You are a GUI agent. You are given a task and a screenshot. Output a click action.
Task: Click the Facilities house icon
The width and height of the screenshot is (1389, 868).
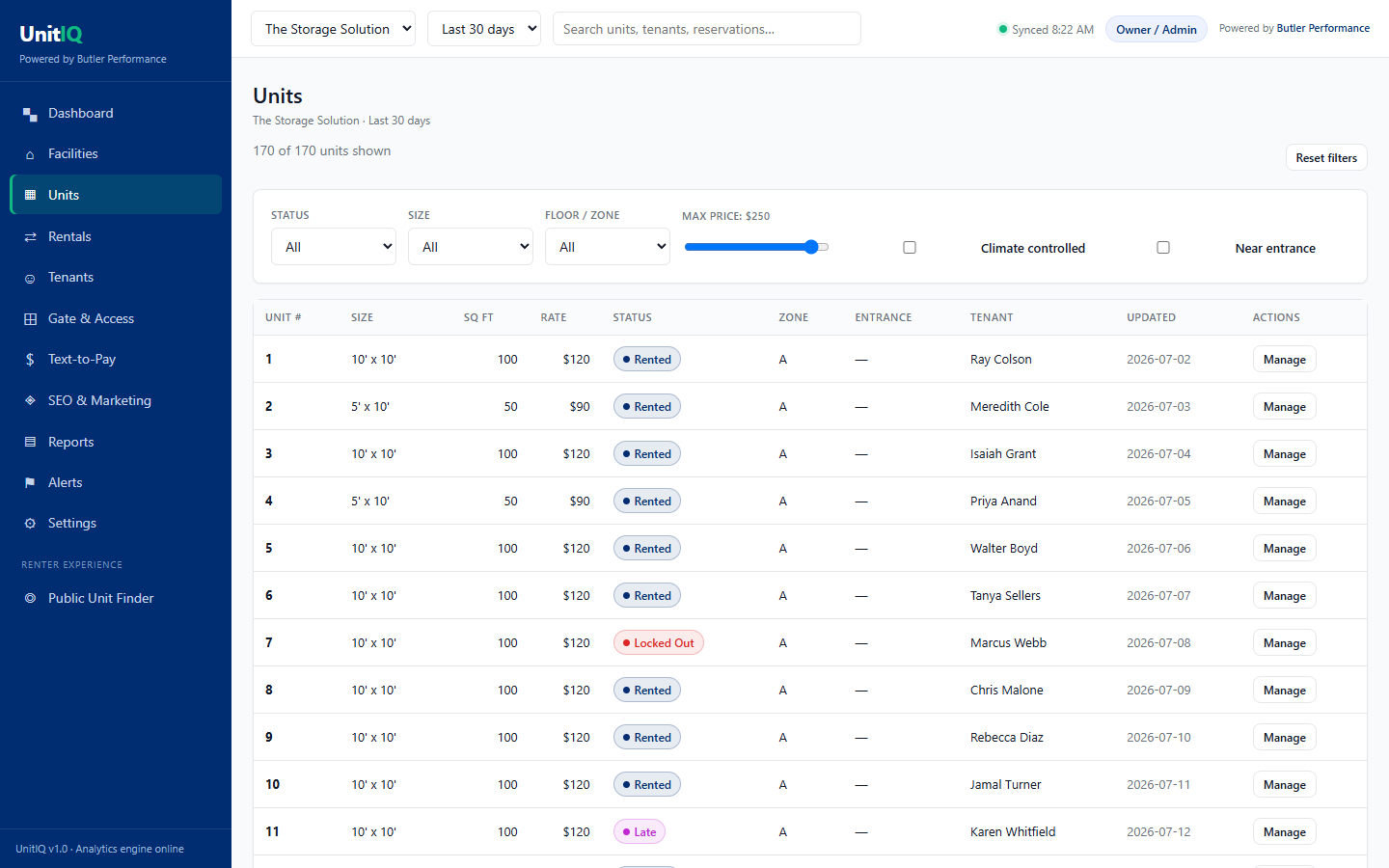click(x=30, y=154)
